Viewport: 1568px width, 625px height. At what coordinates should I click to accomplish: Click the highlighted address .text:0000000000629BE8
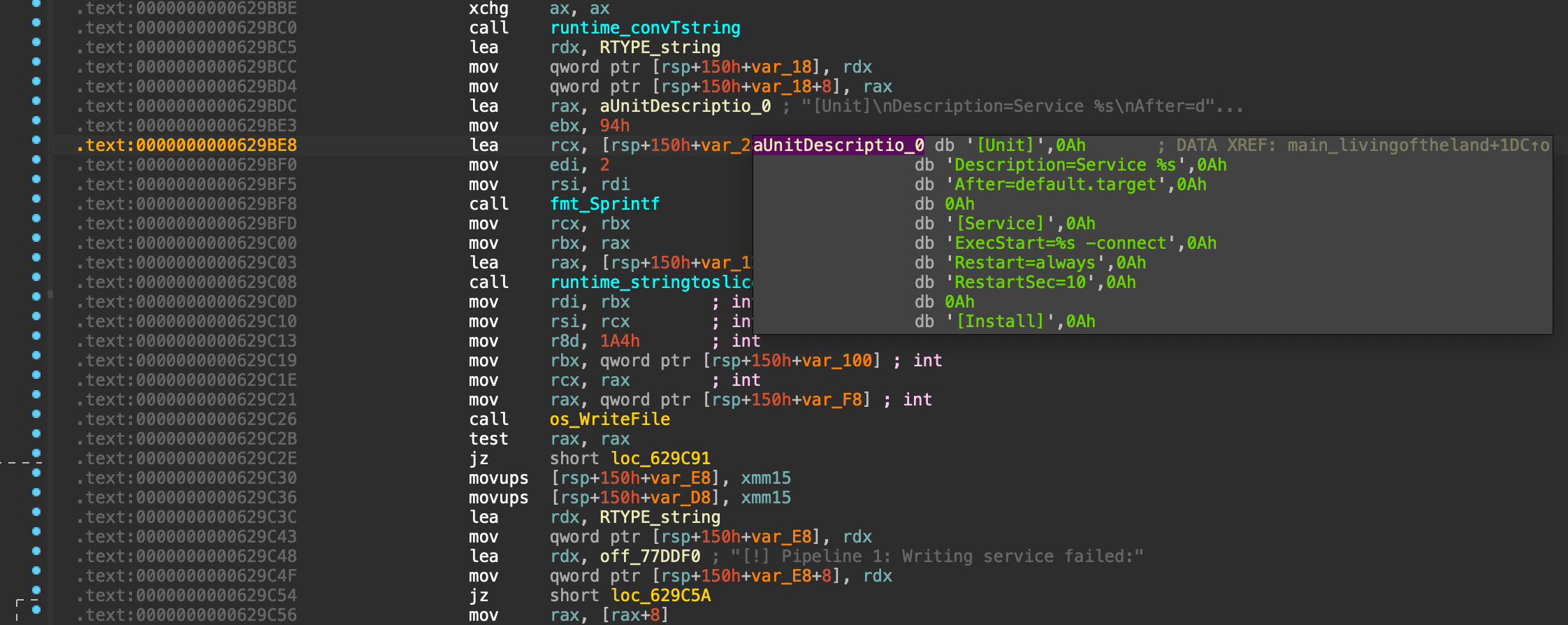pyautogui.click(x=187, y=145)
